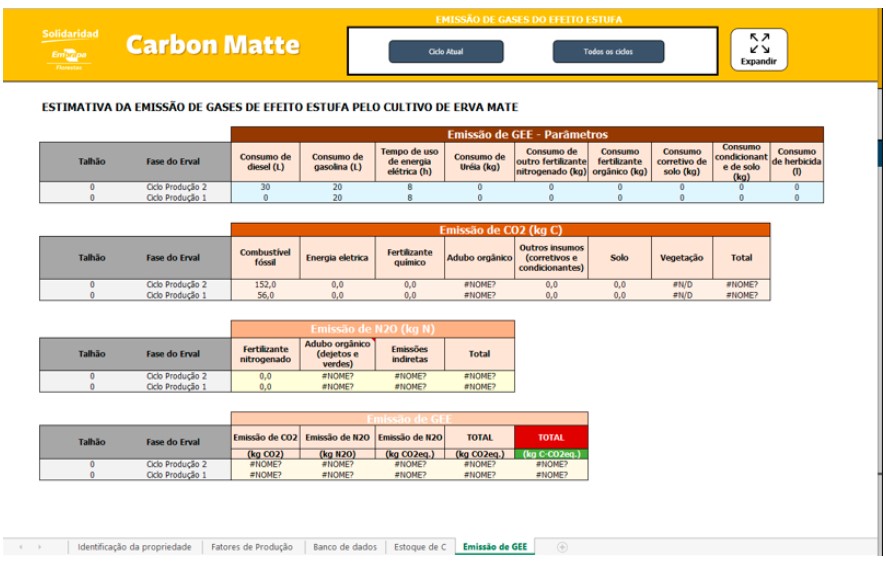Switch to Fatores de Produção tab

point(251,547)
